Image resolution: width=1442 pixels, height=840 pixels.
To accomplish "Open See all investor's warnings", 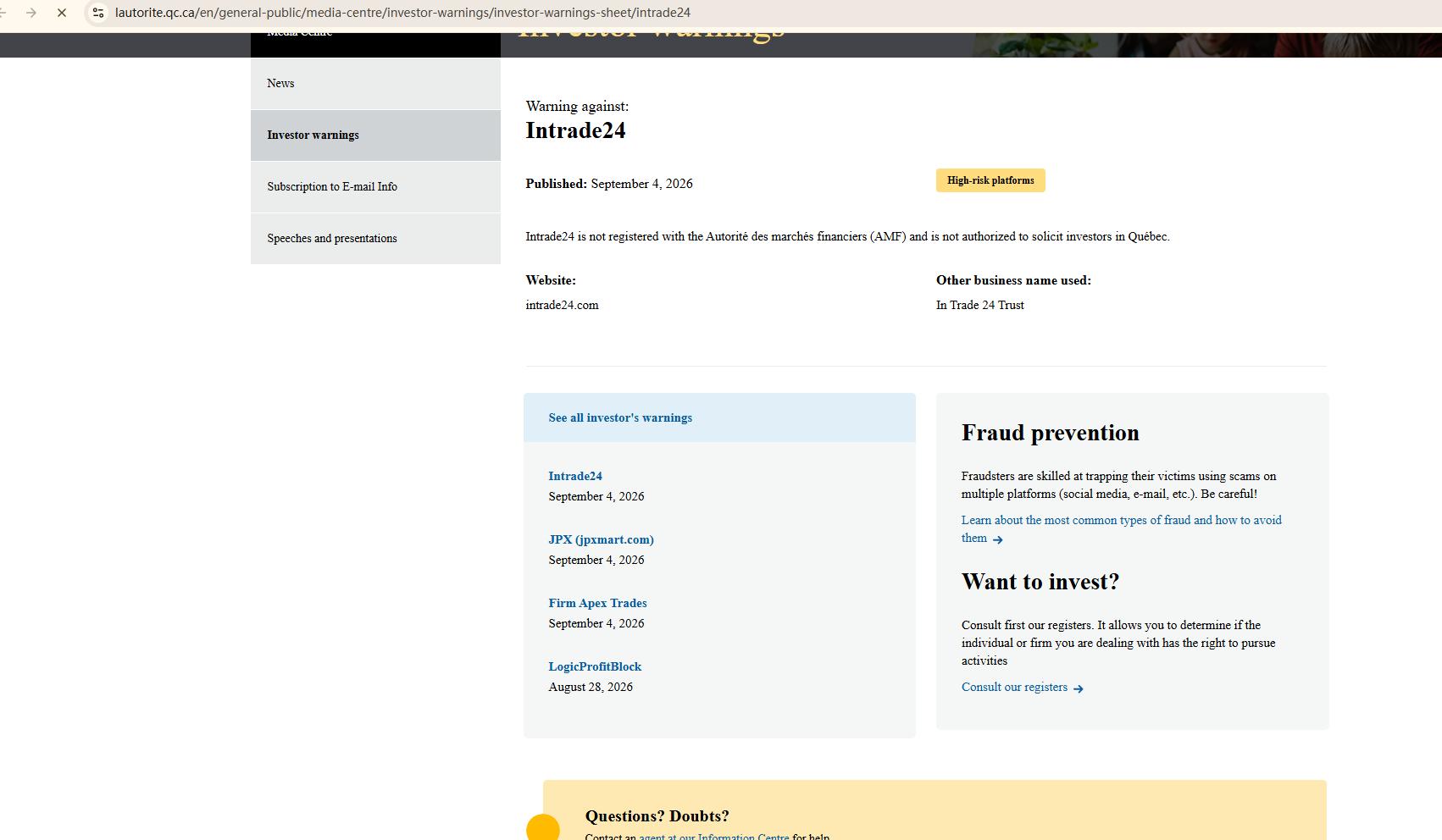I will 620,417.
